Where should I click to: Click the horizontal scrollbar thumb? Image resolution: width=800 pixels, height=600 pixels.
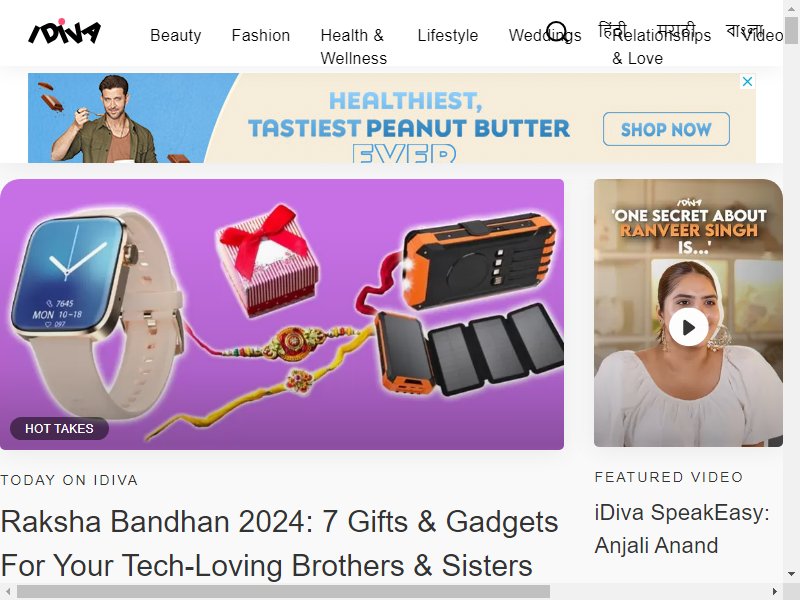(283, 592)
